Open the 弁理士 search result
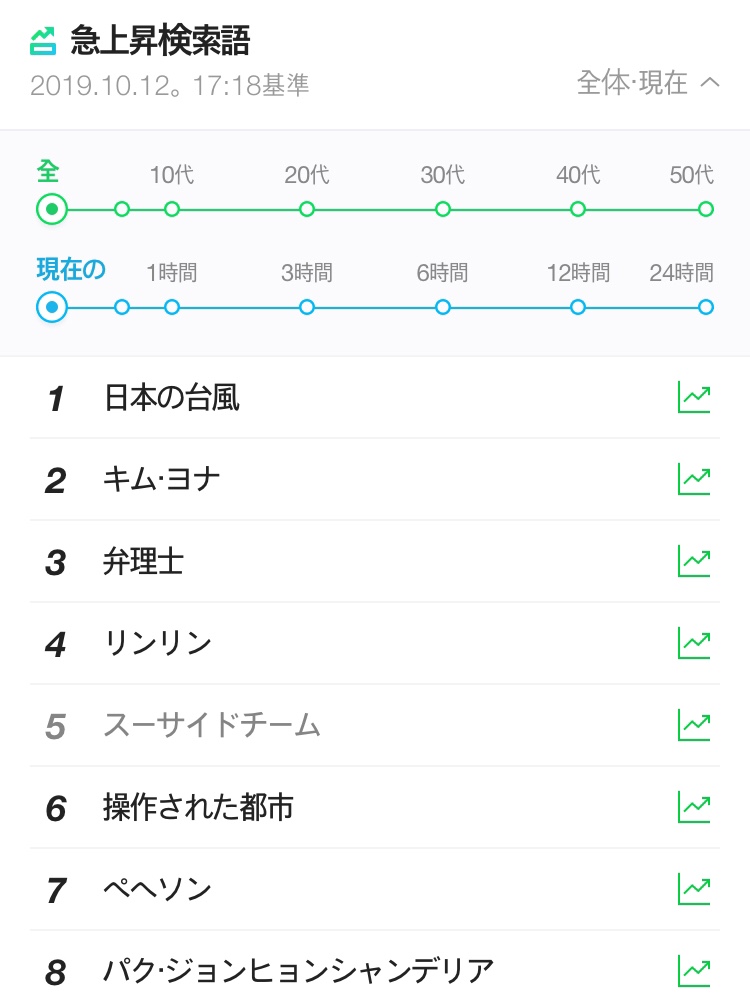Screen dimensions: 750x1007 [x=144, y=562]
